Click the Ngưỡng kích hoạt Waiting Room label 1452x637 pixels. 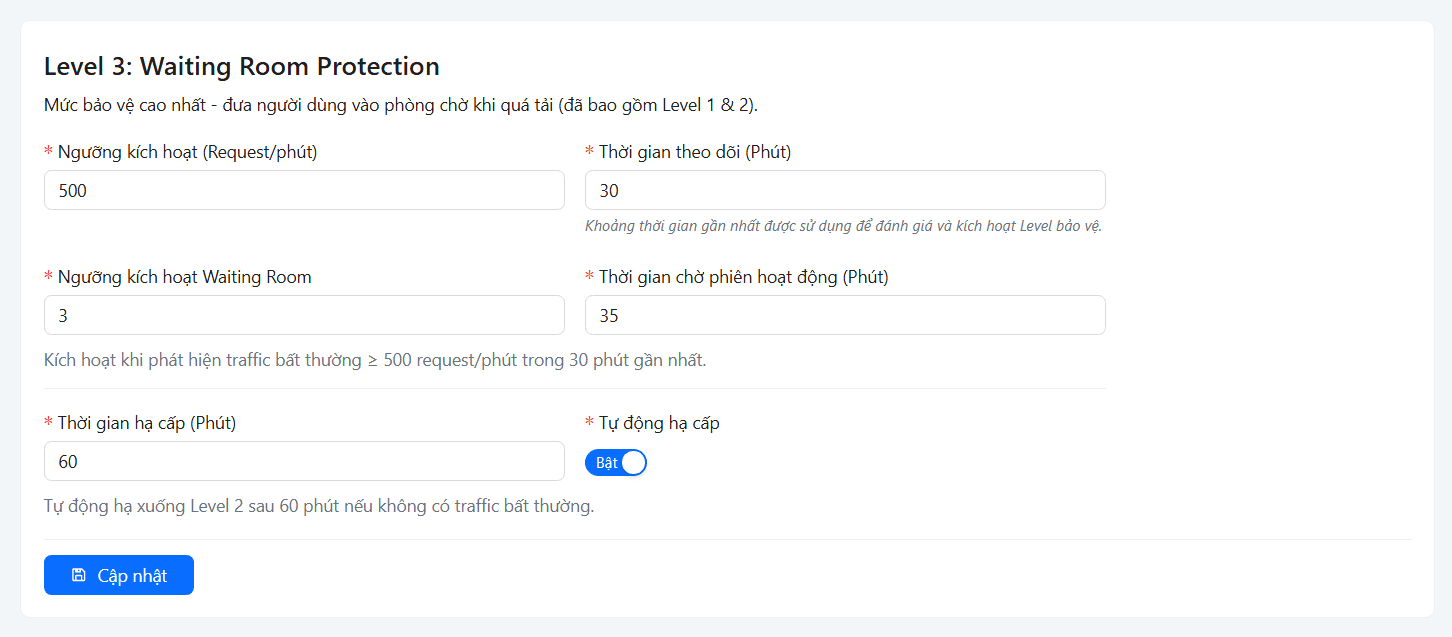click(x=185, y=277)
